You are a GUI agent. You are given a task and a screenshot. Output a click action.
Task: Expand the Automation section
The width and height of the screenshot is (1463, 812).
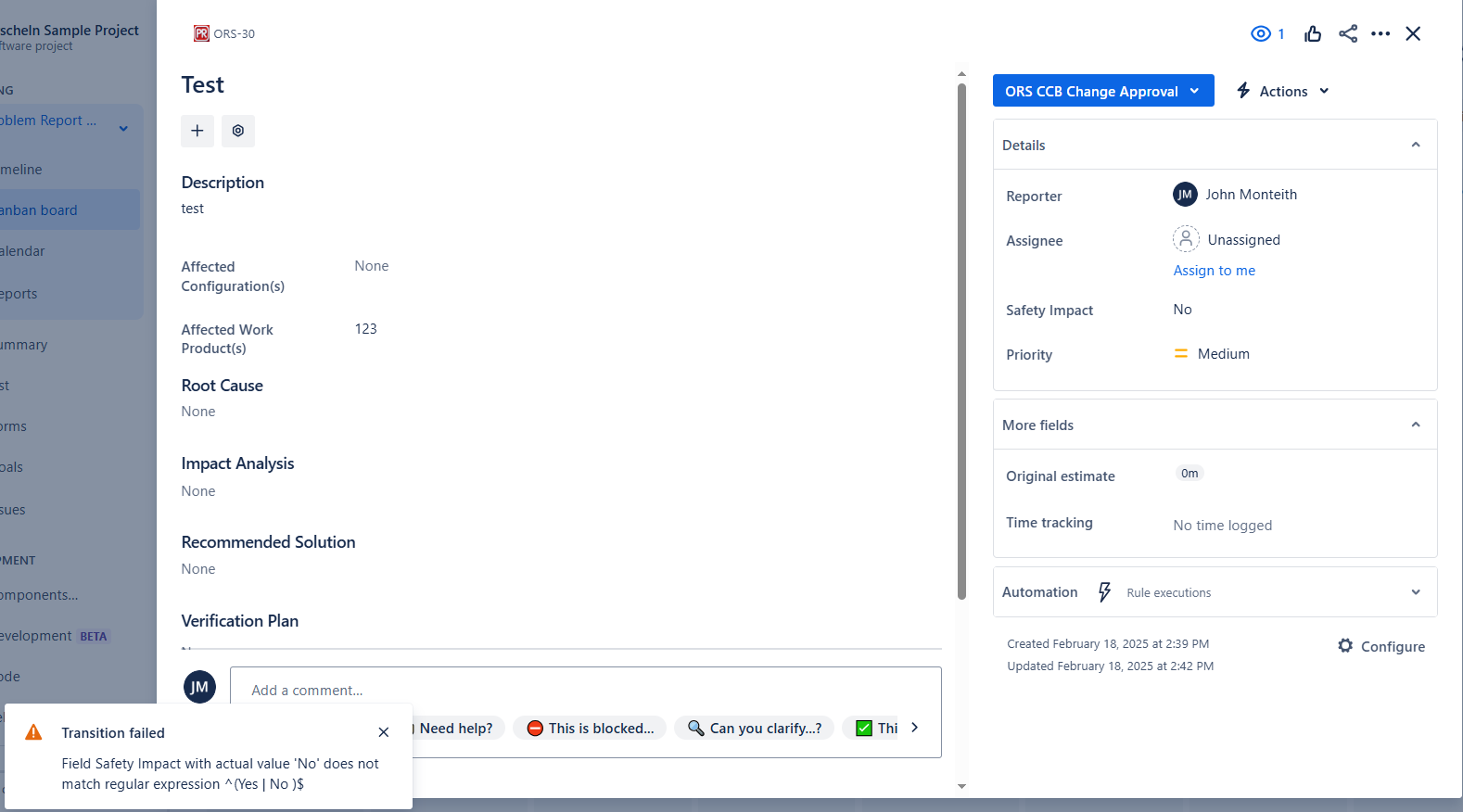coord(1416,592)
